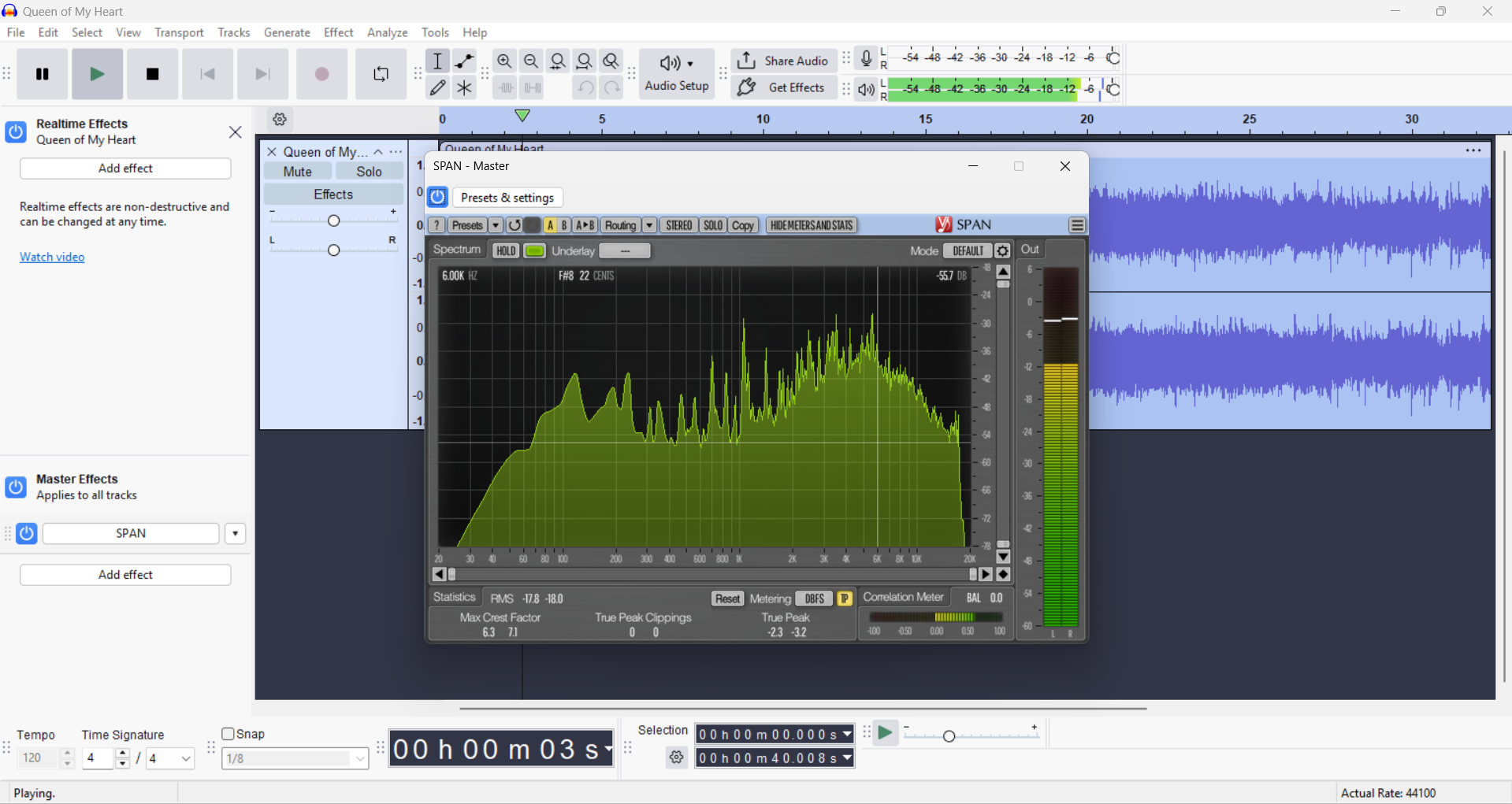Click the record meter microphone icon
Viewport: 1512px width, 804px height.
(867, 58)
